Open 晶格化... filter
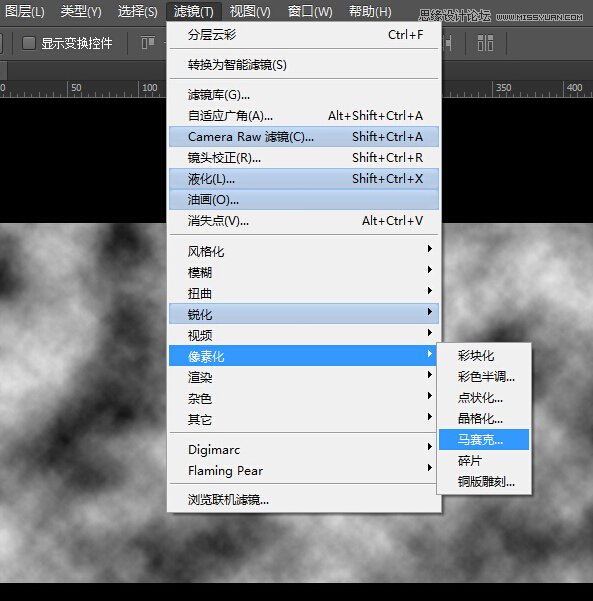This screenshot has width=593, height=601. point(484,419)
